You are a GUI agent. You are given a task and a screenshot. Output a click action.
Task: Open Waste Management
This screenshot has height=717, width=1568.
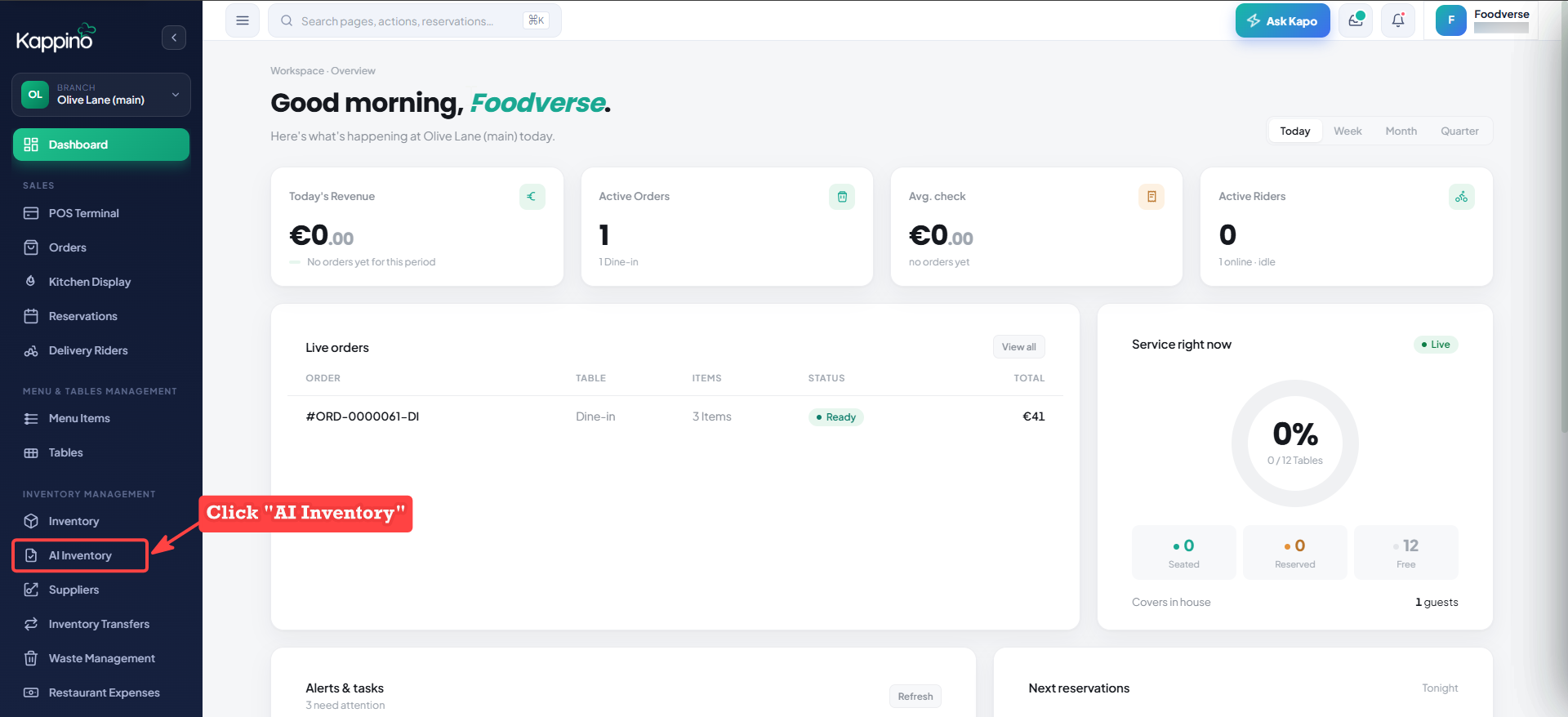[x=101, y=658]
